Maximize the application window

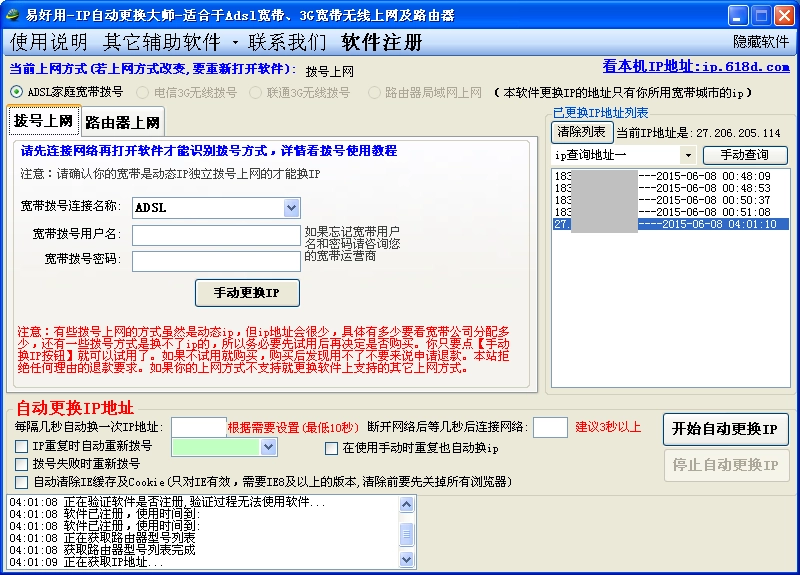click(x=760, y=15)
